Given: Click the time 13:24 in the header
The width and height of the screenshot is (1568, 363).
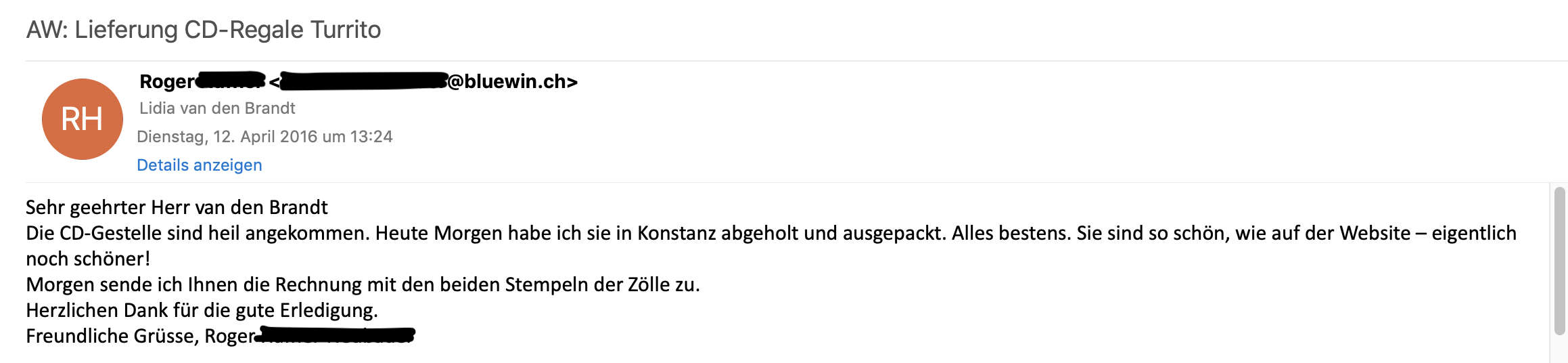Looking at the screenshot, I should click(371, 137).
